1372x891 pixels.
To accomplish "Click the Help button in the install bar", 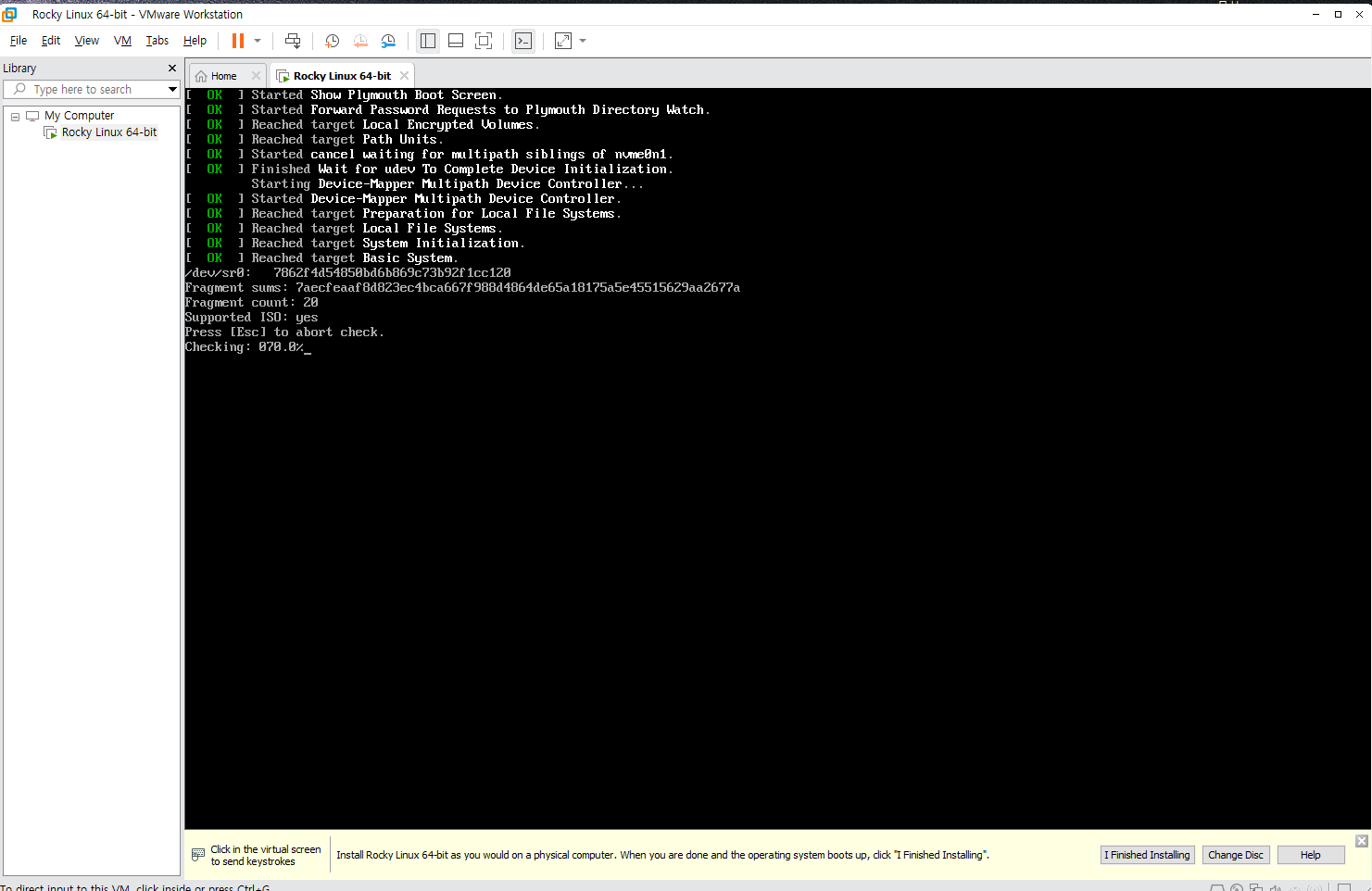I will [x=1311, y=855].
